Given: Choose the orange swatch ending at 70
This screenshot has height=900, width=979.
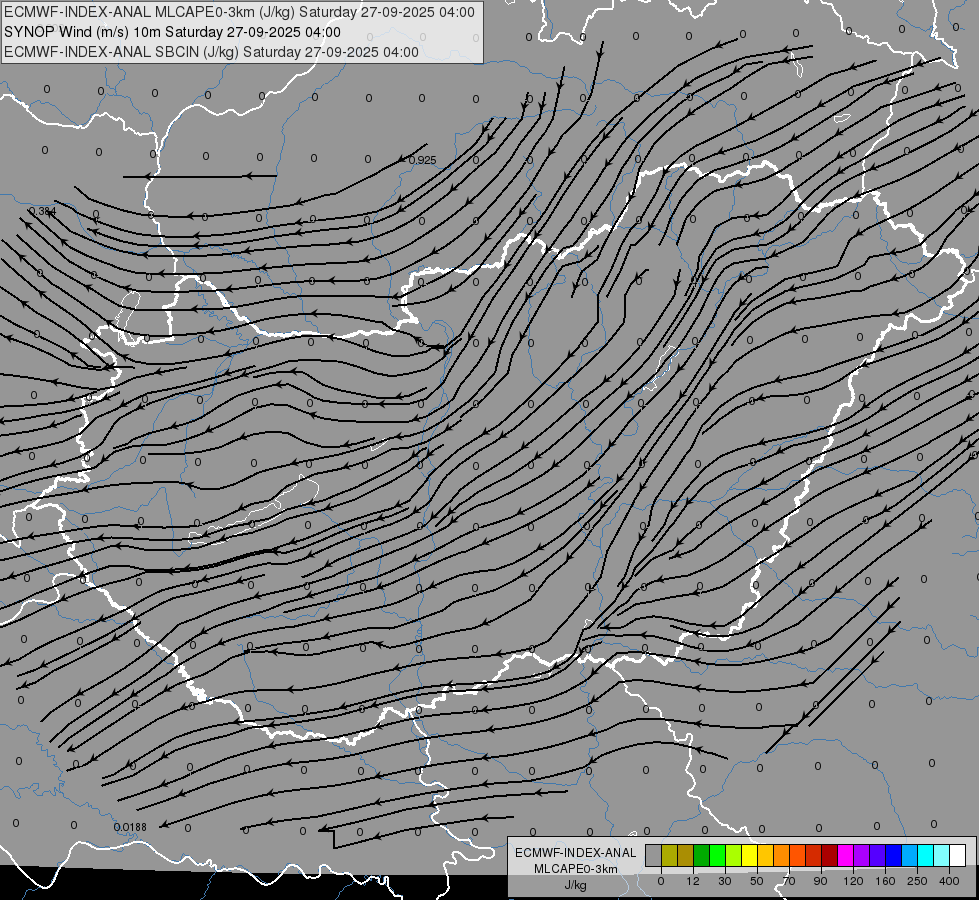Looking at the screenshot, I should coord(782,855).
